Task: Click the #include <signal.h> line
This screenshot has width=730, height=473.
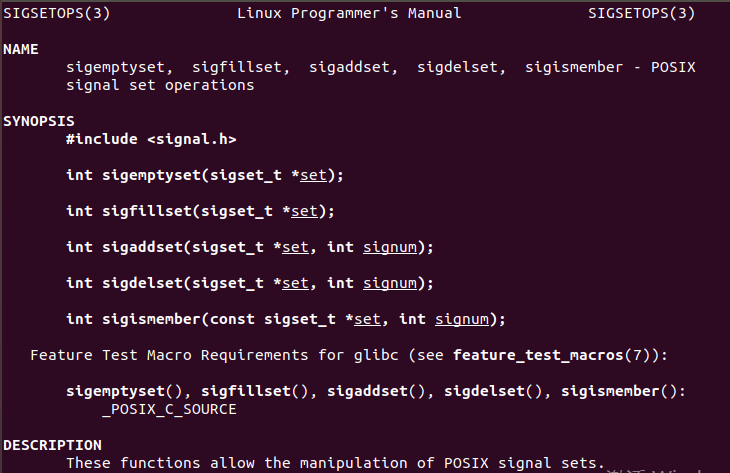Action: coord(151,139)
